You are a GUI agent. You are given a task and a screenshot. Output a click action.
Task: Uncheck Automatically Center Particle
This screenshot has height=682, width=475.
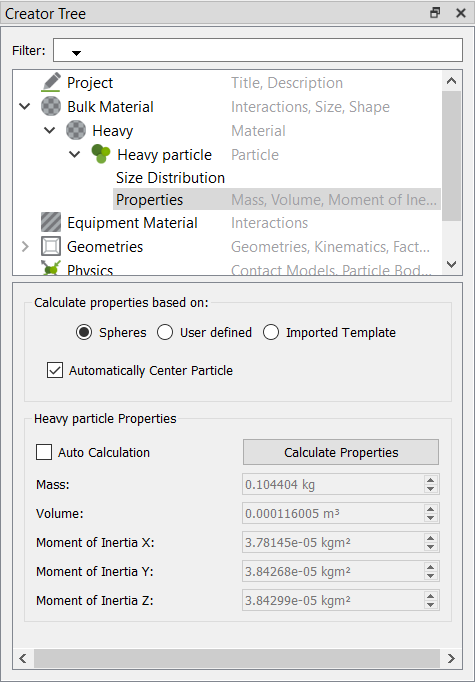[x=55, y=371]
